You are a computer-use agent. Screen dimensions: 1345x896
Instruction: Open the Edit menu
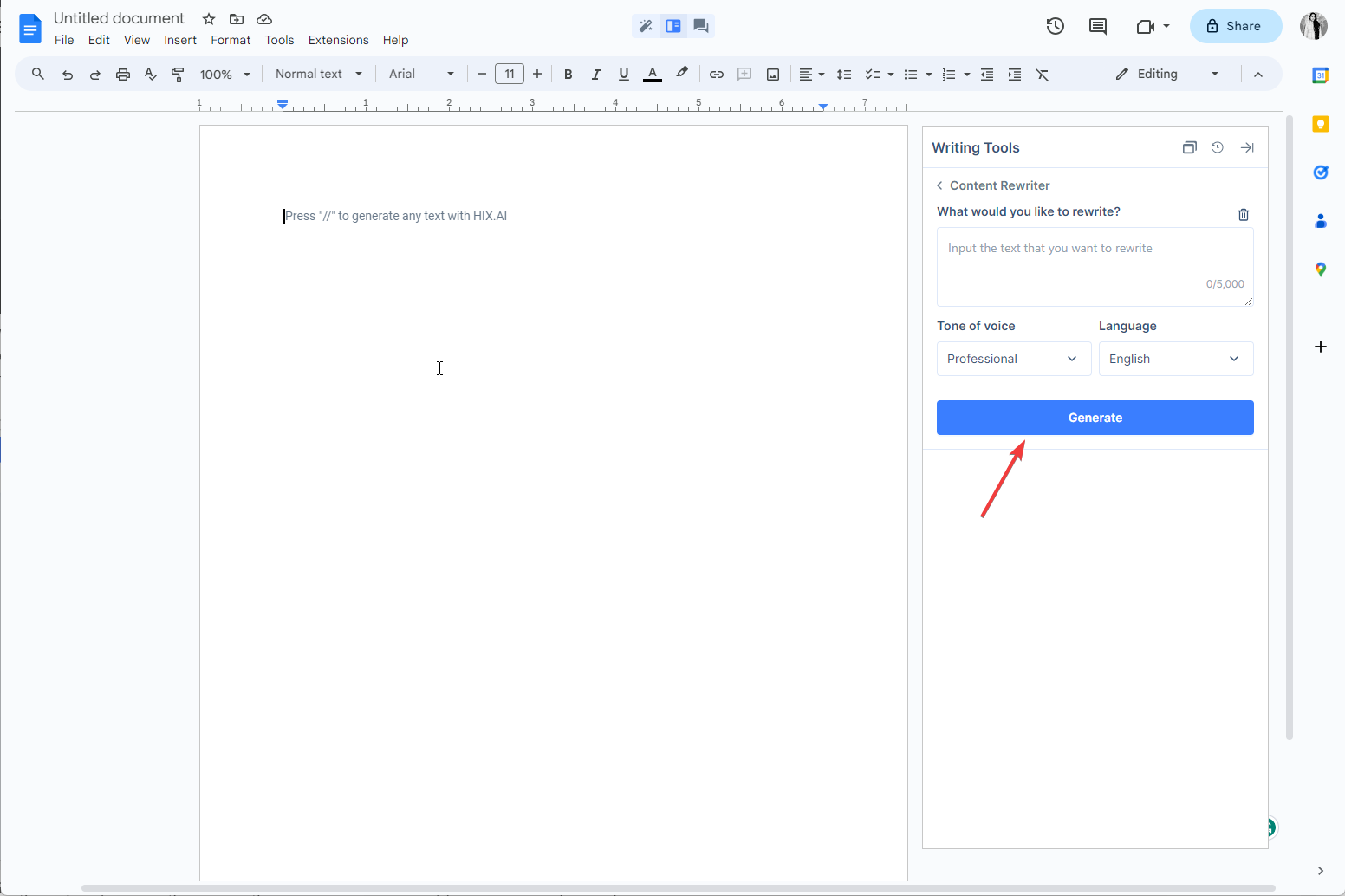coord(99,40)
